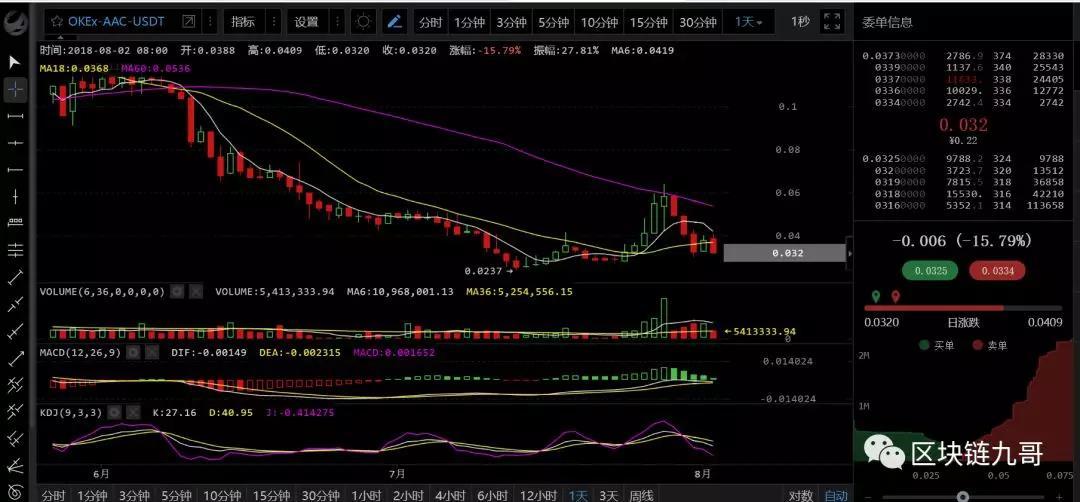
Task: Select bottom bar 1小时 interval
Action: tap(366, 495)
